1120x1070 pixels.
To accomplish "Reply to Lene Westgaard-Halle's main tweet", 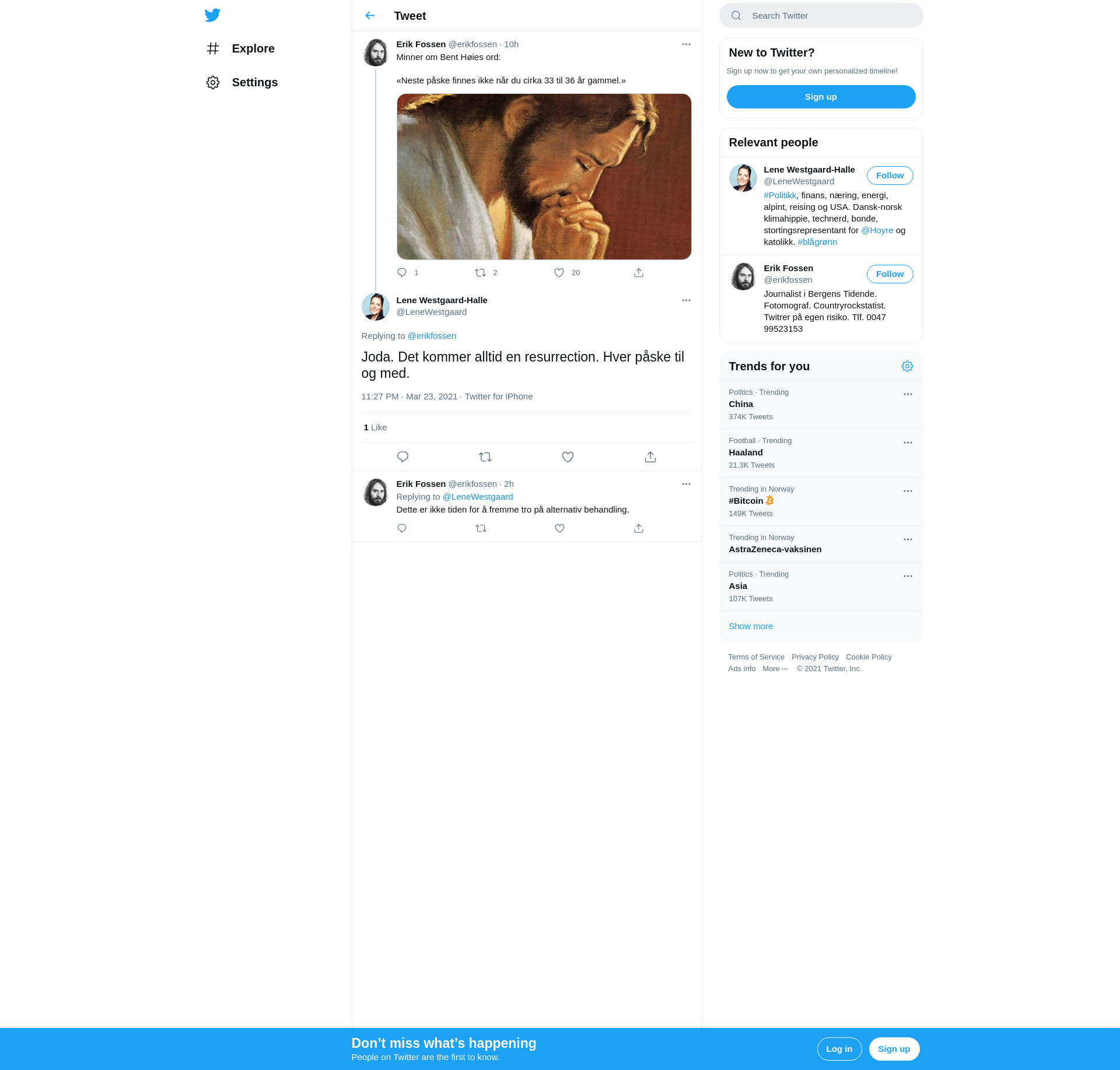I will [x=402, y=457].
